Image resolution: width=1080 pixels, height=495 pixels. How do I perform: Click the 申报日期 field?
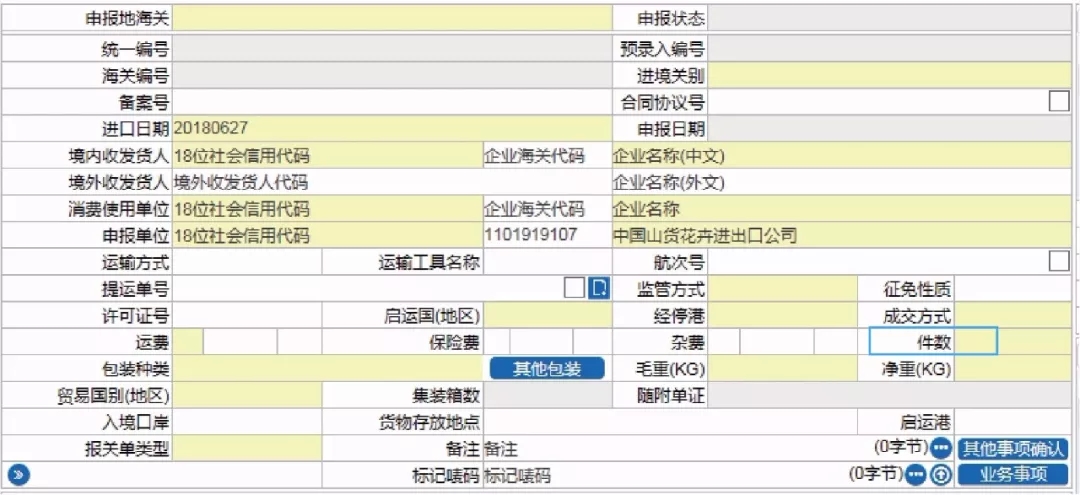pyautogui.click(x=891, y=128)
